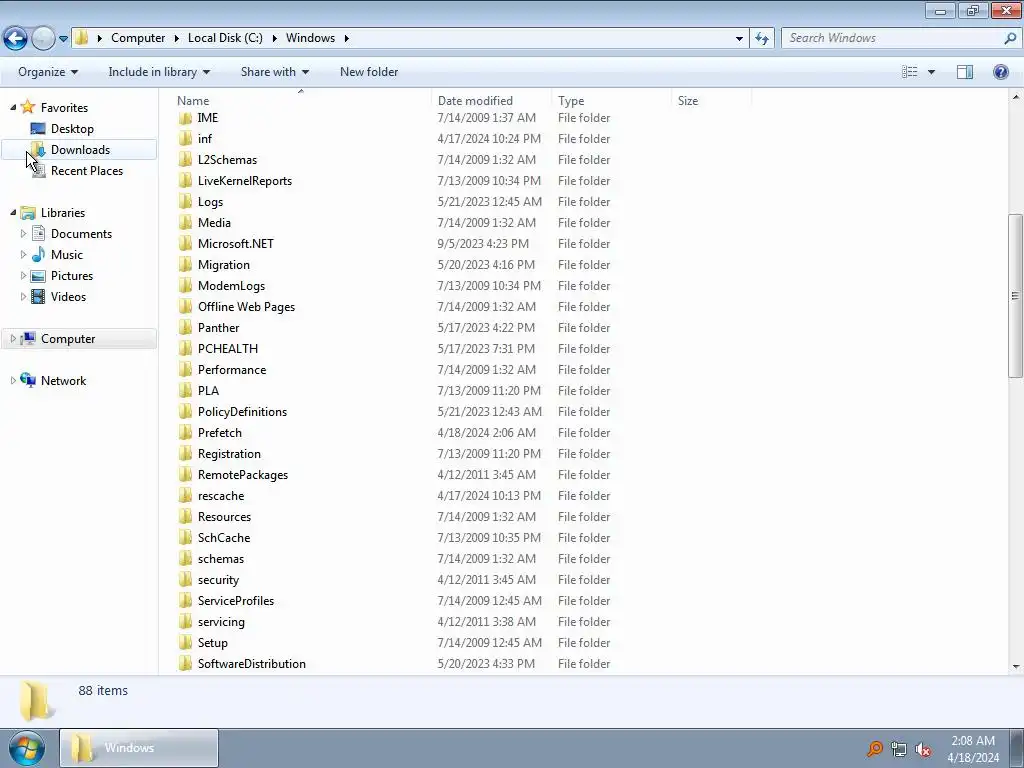This screenshot has width=1024, height=768.
Task: Select the RemotePackages folder name
Action: coord(243,474)
